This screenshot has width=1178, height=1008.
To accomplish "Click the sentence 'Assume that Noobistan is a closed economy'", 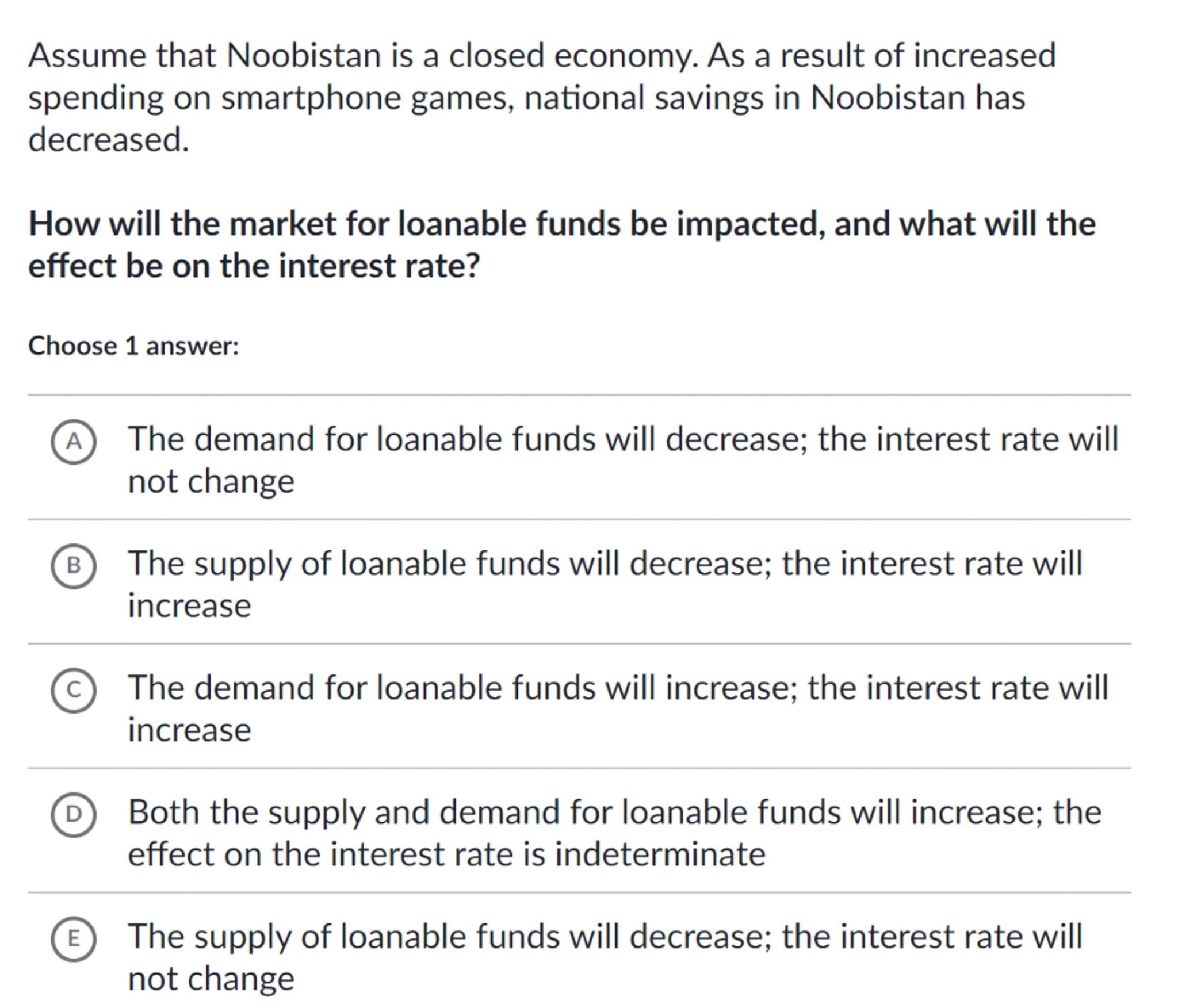I will click(x=362, y=56).
